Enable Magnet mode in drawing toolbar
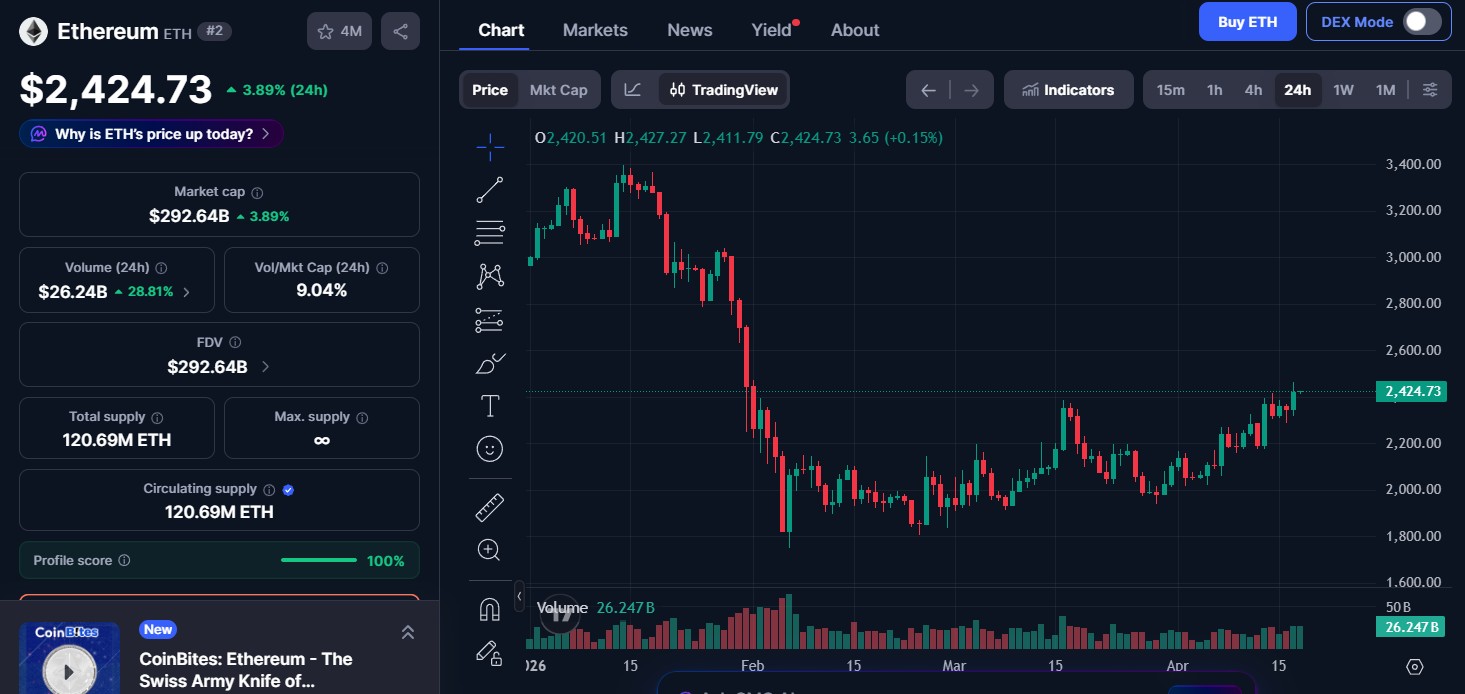Viewport: 1465px width, 694px height. pyautogui.click(x=489, y=607)
